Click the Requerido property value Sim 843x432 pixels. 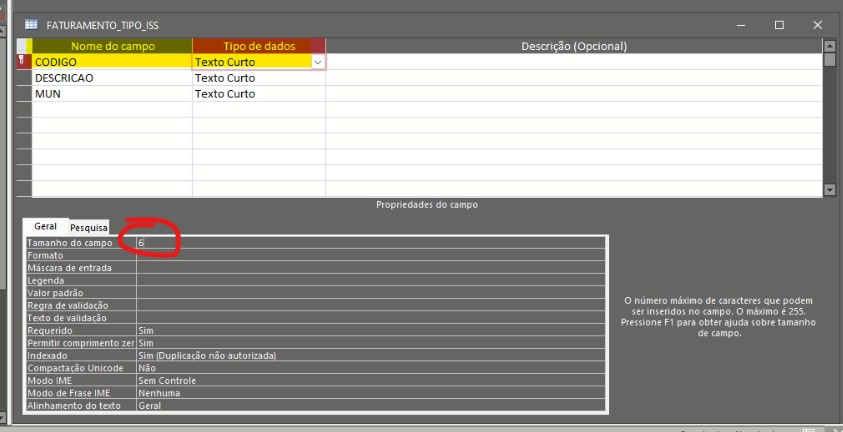click(370, 330)
